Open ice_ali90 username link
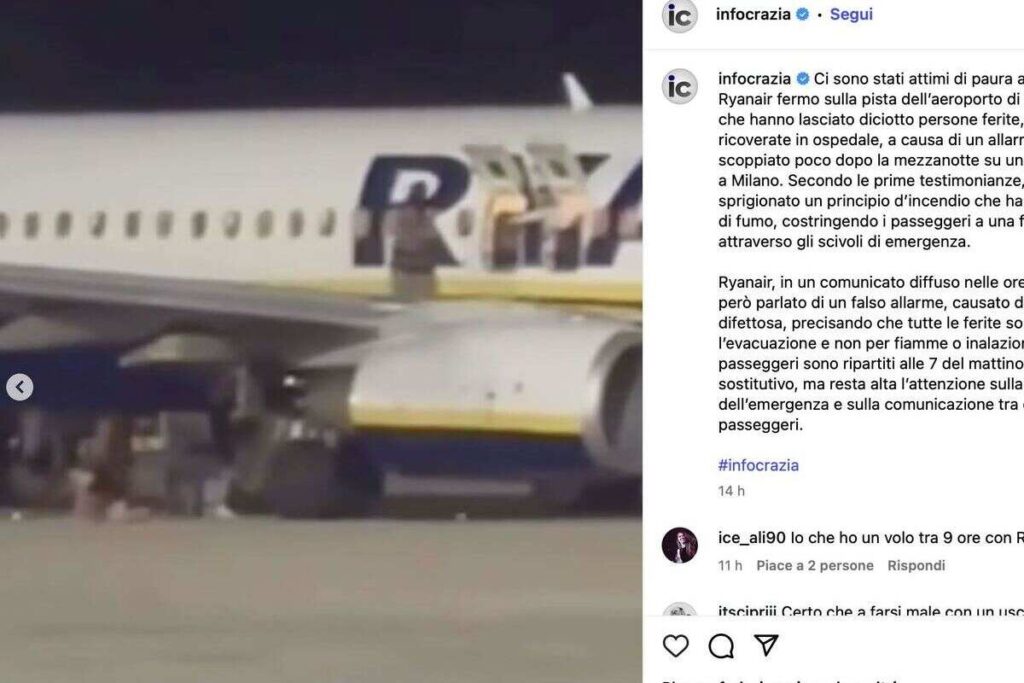1024x683 pixels. 752,537
